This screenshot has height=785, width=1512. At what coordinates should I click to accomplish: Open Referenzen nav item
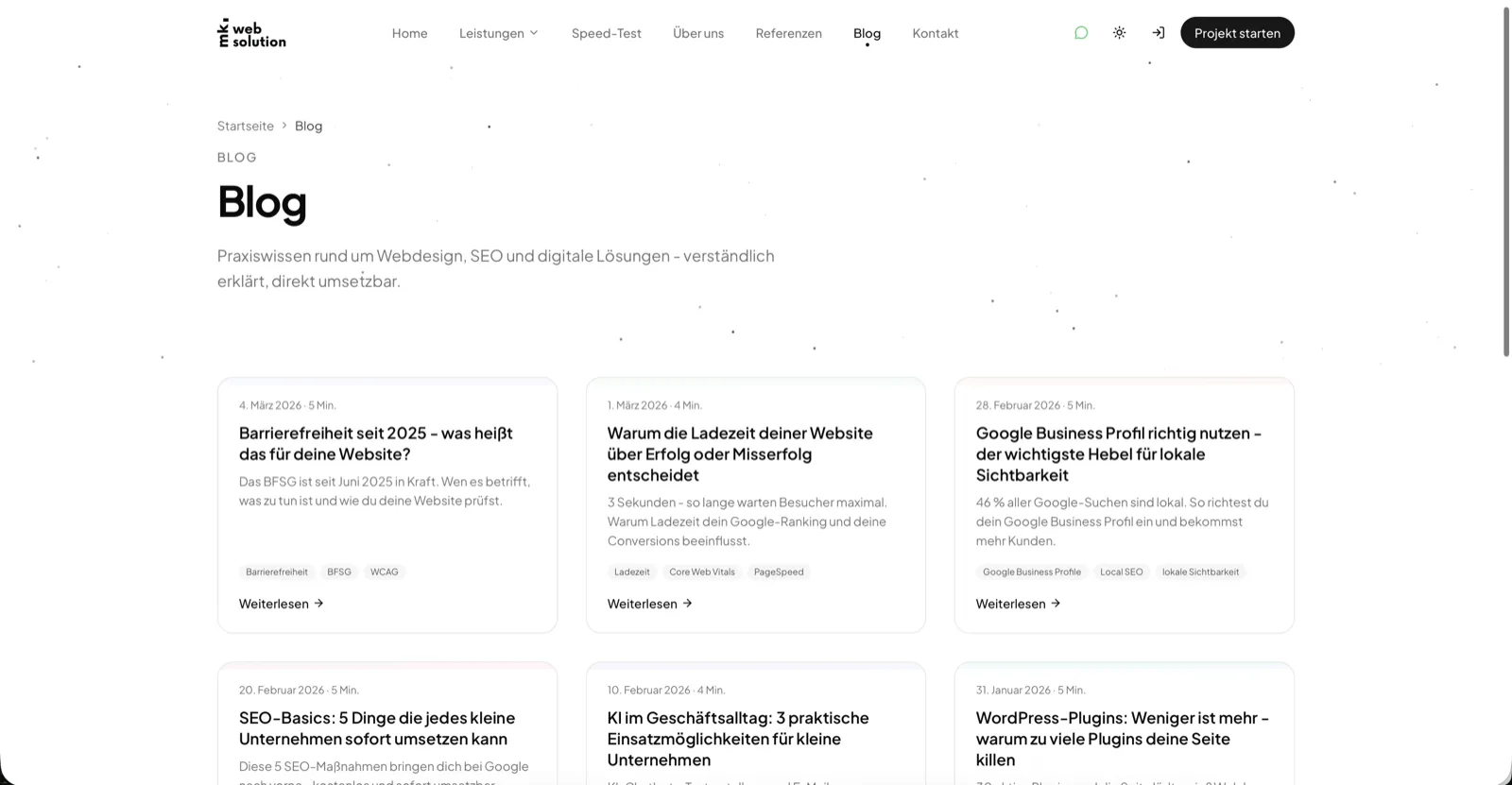(x=789, y=33)
